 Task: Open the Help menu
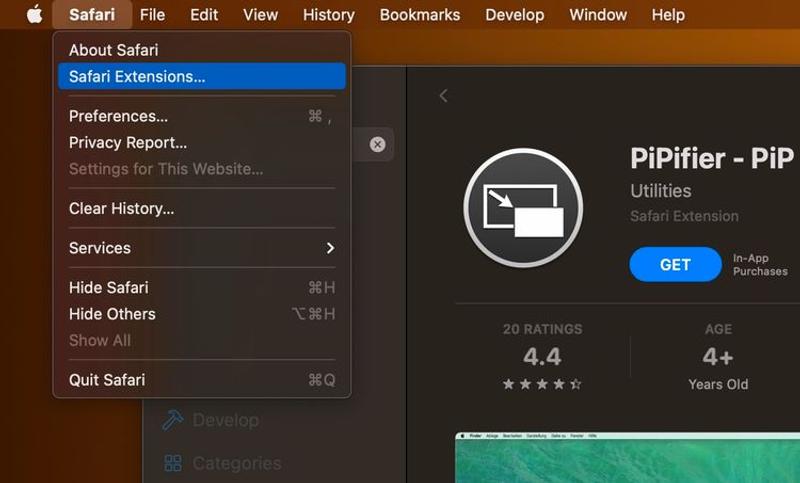(668, 15)
